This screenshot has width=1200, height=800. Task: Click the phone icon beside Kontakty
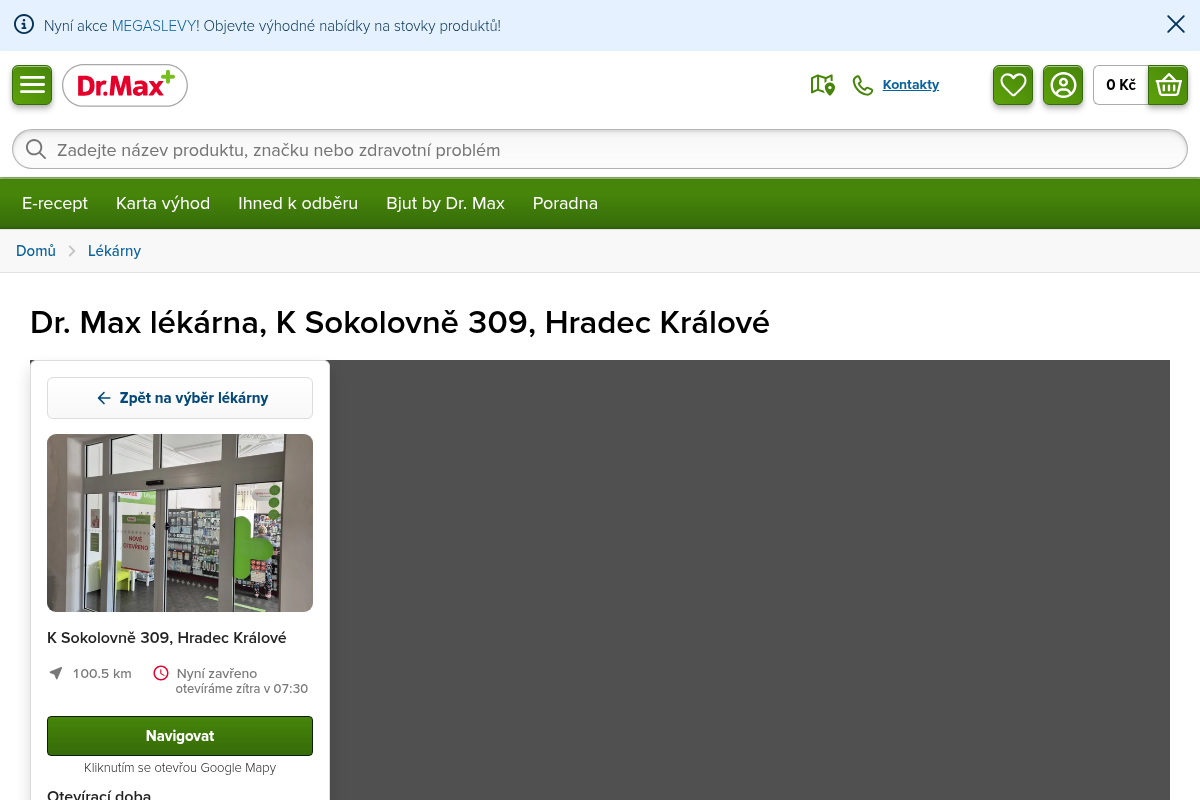[x=862, y=85]
